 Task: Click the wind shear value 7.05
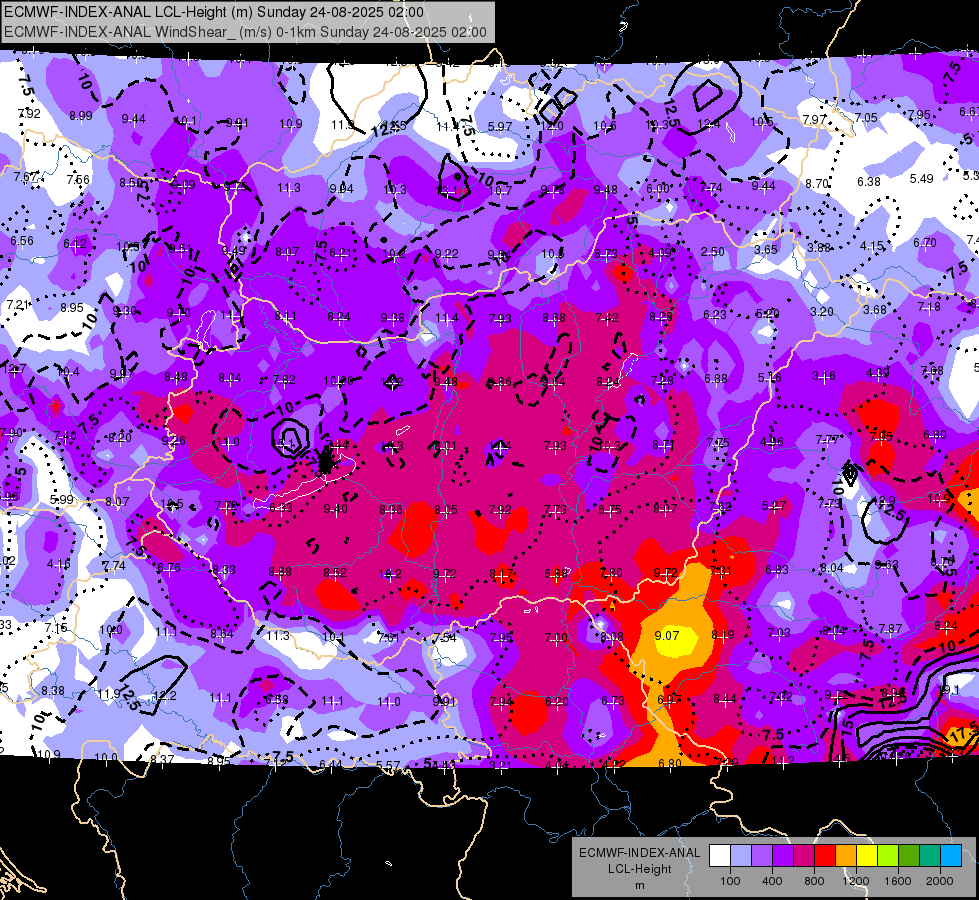pyautogui.click(x=865, y=117)
